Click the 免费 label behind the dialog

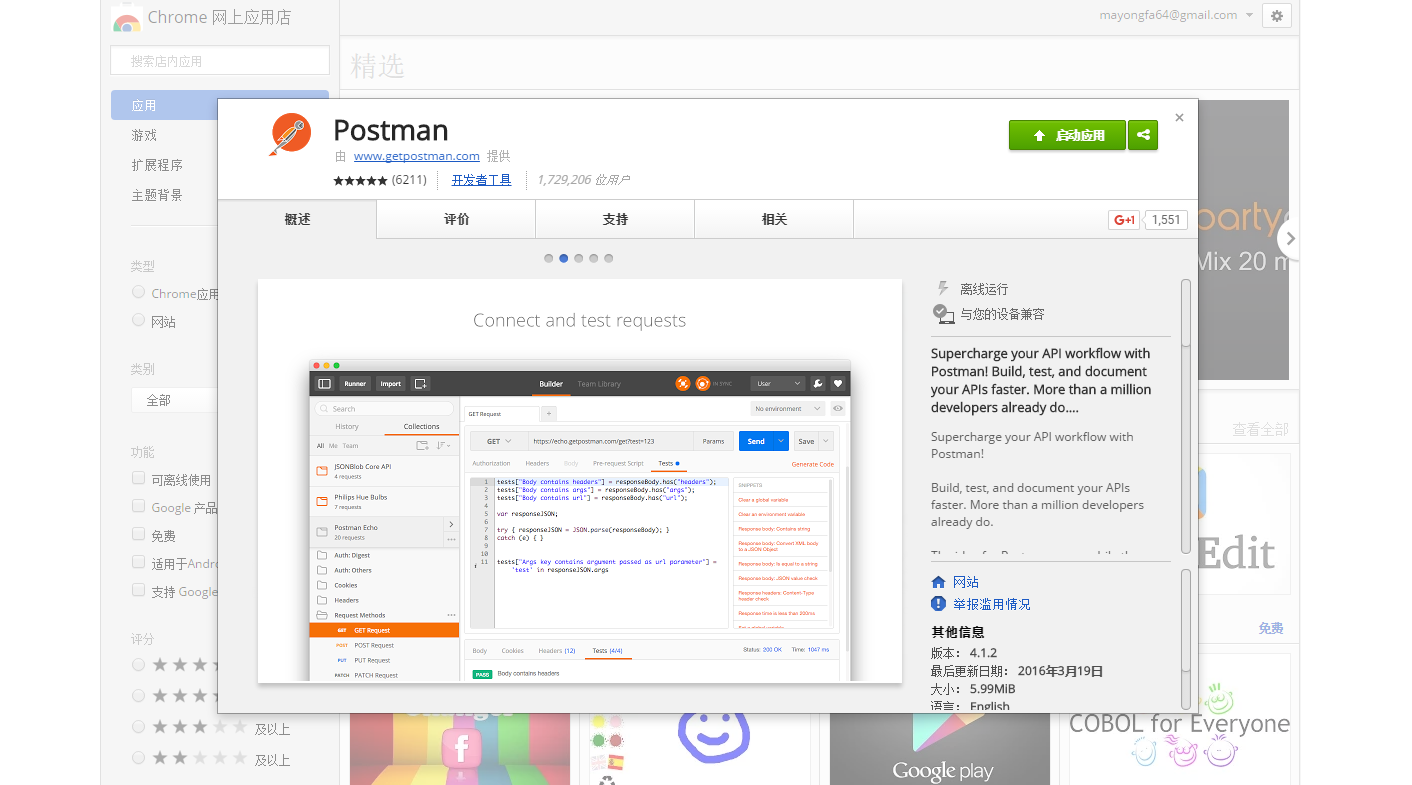click(x=1271, y=628)
